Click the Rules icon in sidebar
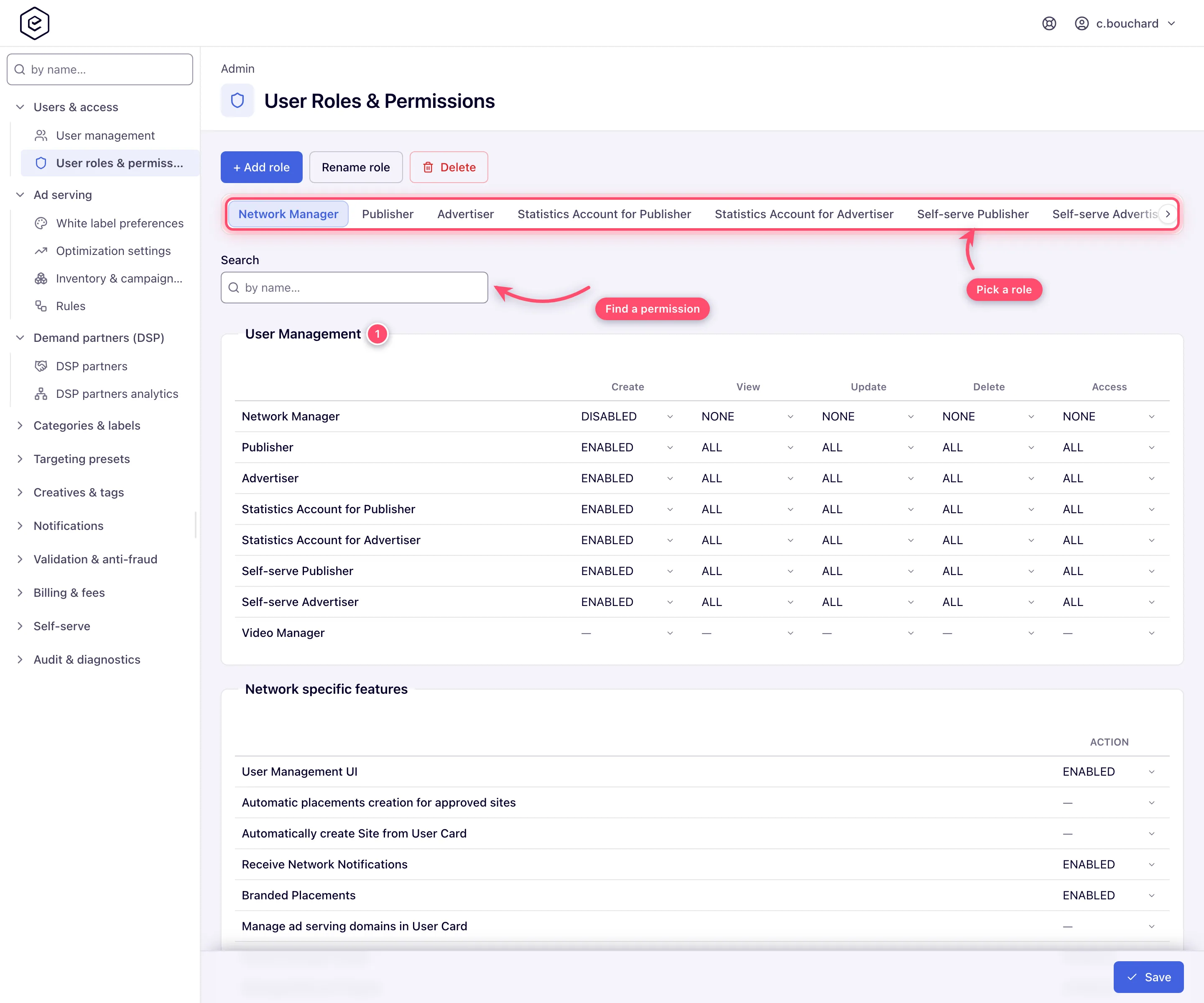Image resolution: width=1204 pixels, height=1003 pixels. pos(41,305)
